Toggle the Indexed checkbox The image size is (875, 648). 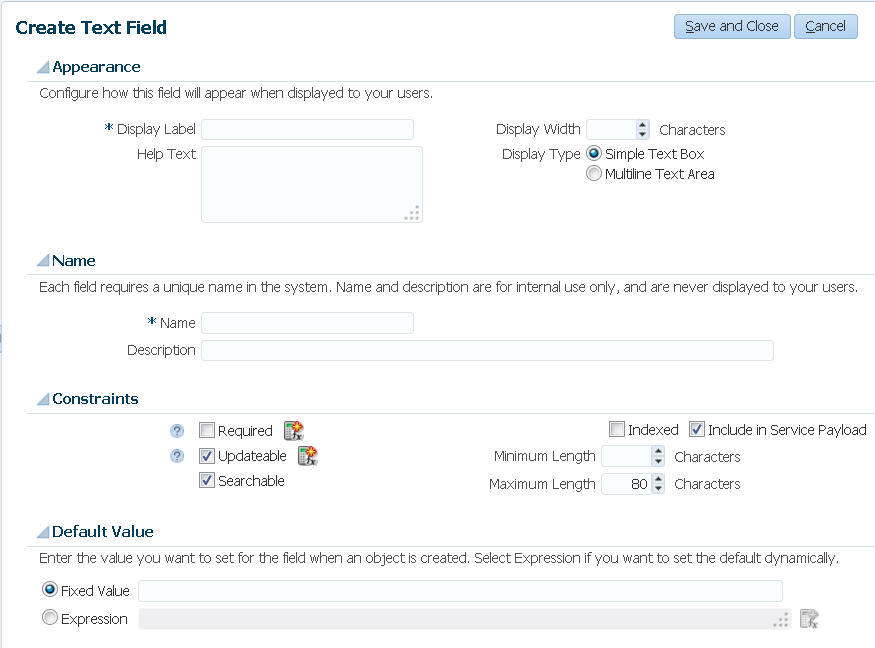tap(617, 430)
